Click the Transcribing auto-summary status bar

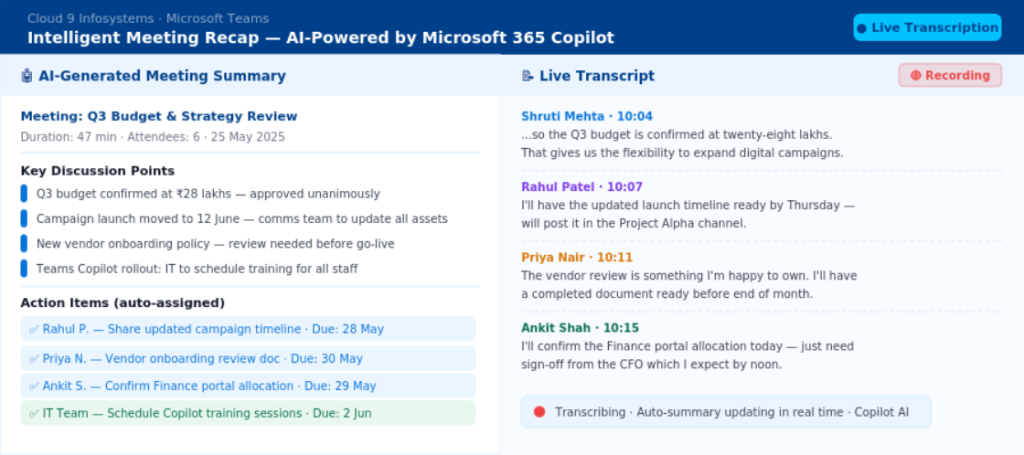click(726, 412)
